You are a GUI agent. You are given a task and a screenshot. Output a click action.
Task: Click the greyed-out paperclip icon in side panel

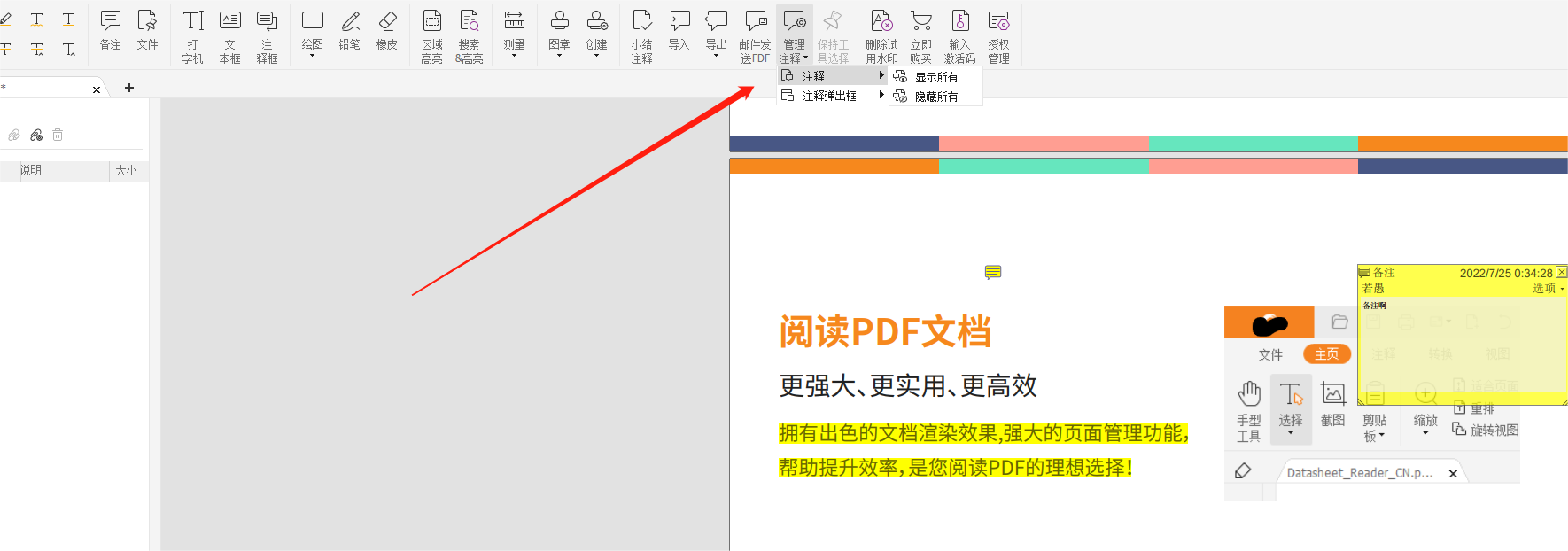14,135
